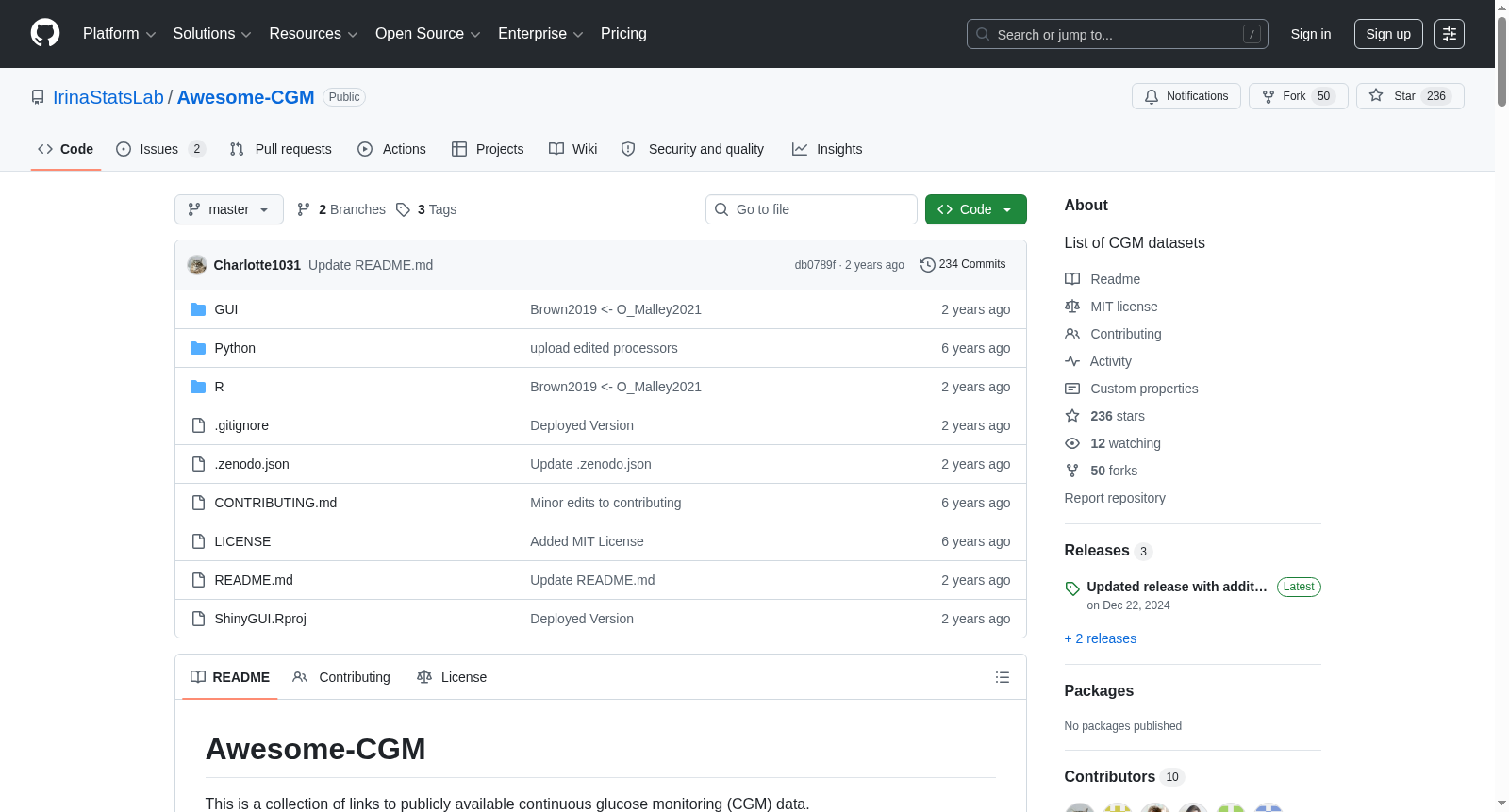Open the IrinaStatsLab owner link
This screenshot has height=812, width=1509.
[x=108, y=97]
